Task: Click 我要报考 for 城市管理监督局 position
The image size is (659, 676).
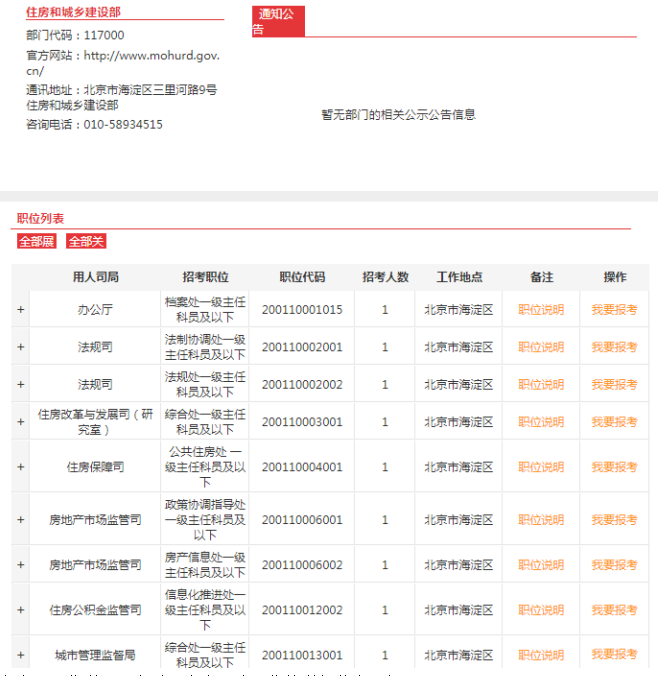Action: (x=614, y=655)
